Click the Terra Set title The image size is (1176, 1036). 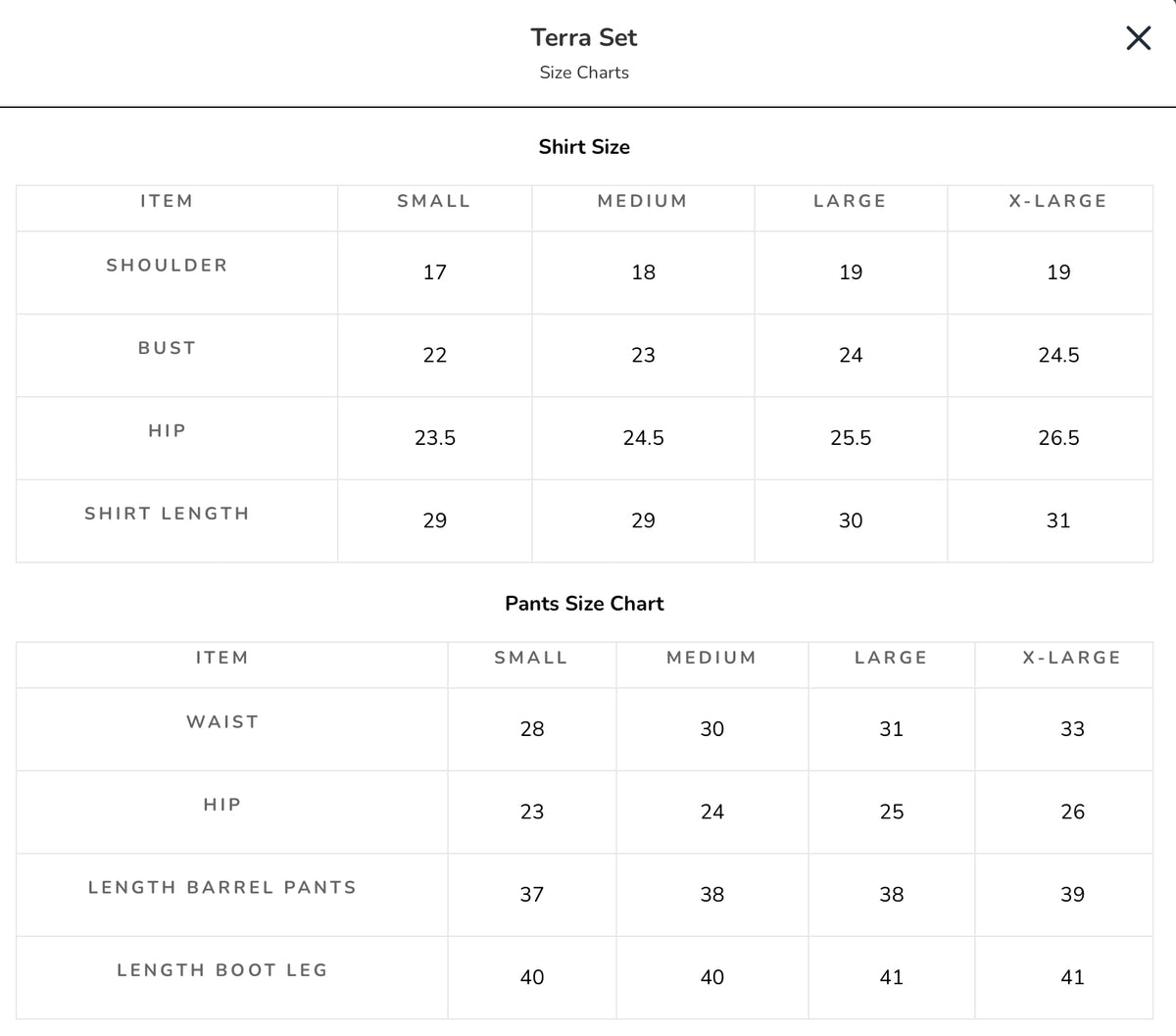pyautogui.click(x=584, y=37)
